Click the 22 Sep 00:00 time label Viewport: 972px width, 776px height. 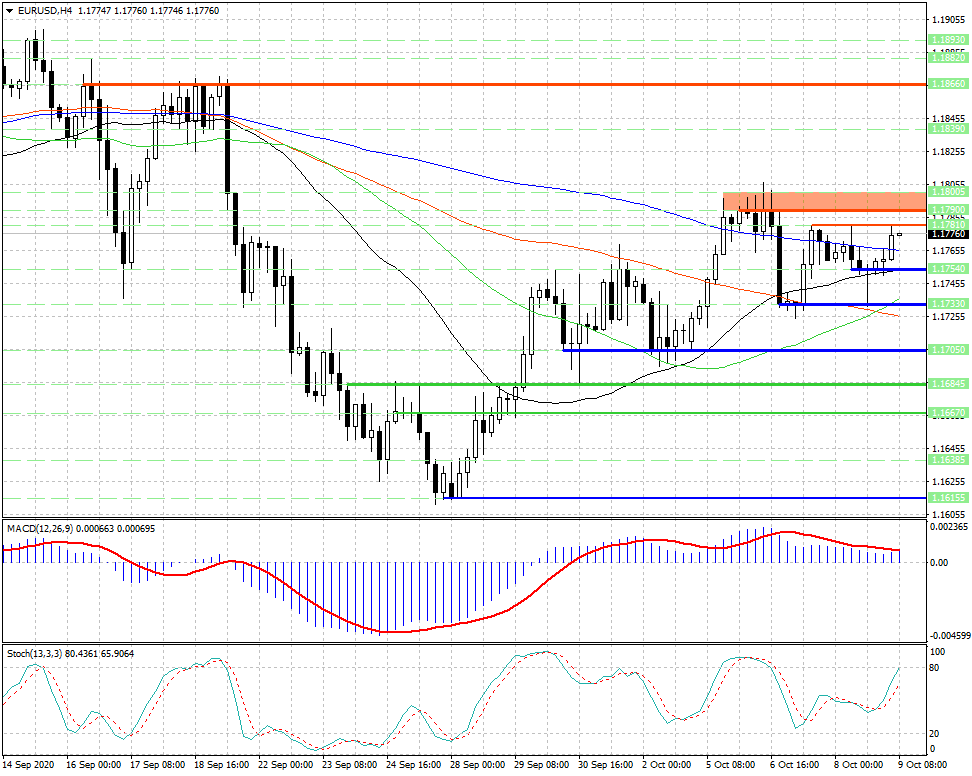[x=285, y=765]
